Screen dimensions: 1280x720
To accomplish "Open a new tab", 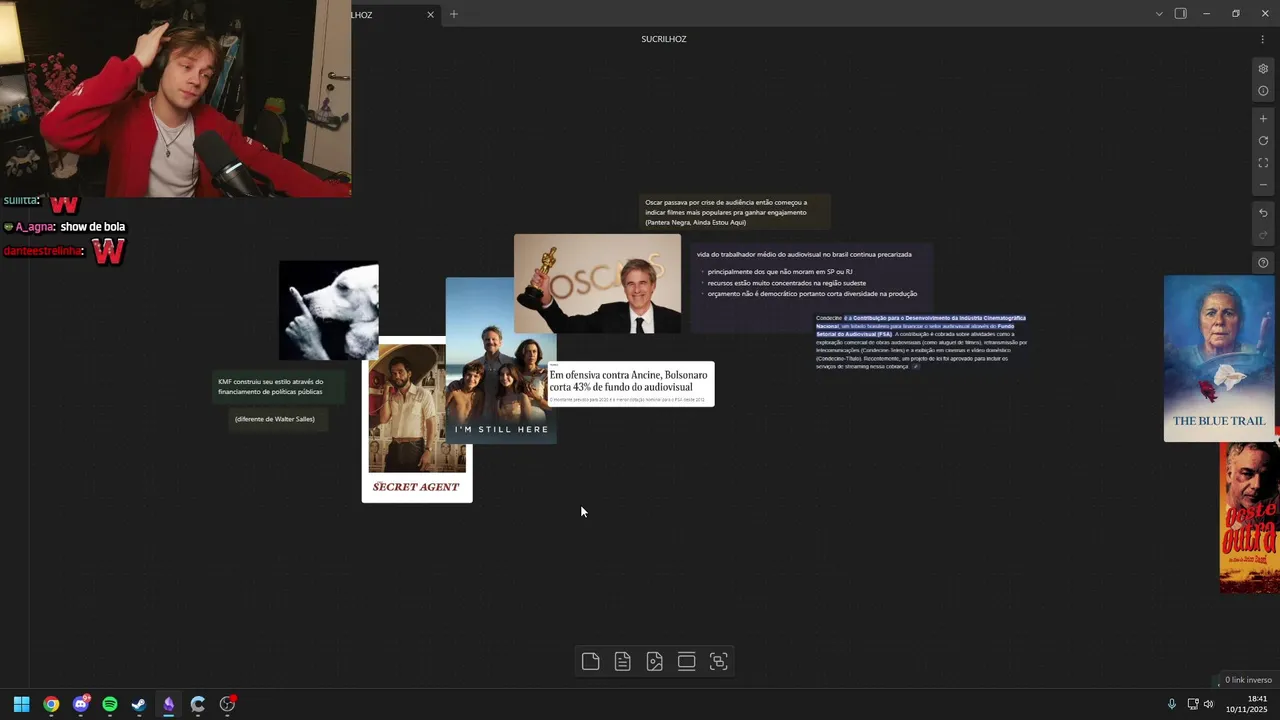I will tap(453, 14).
